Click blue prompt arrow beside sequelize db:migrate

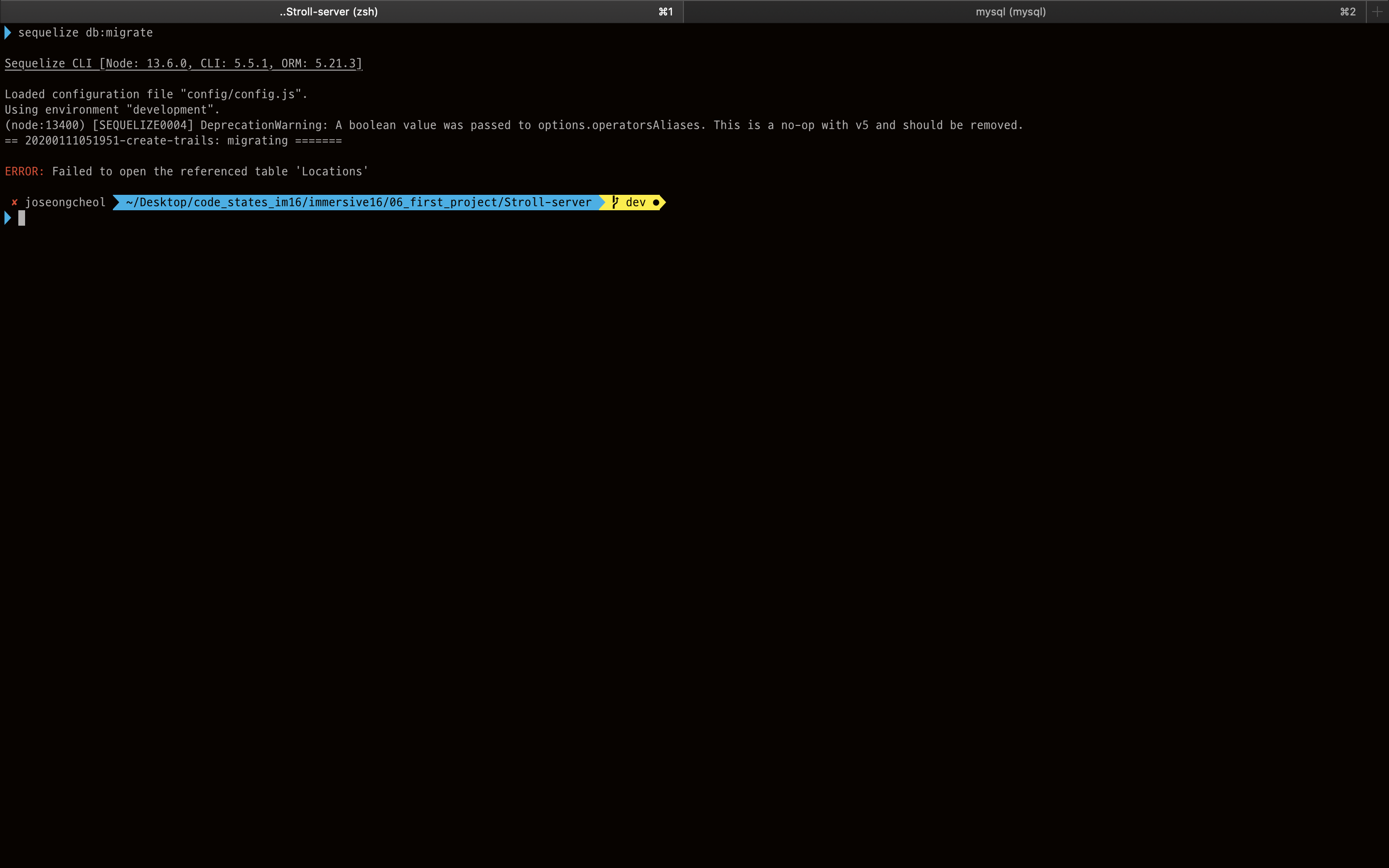[7, 33]
